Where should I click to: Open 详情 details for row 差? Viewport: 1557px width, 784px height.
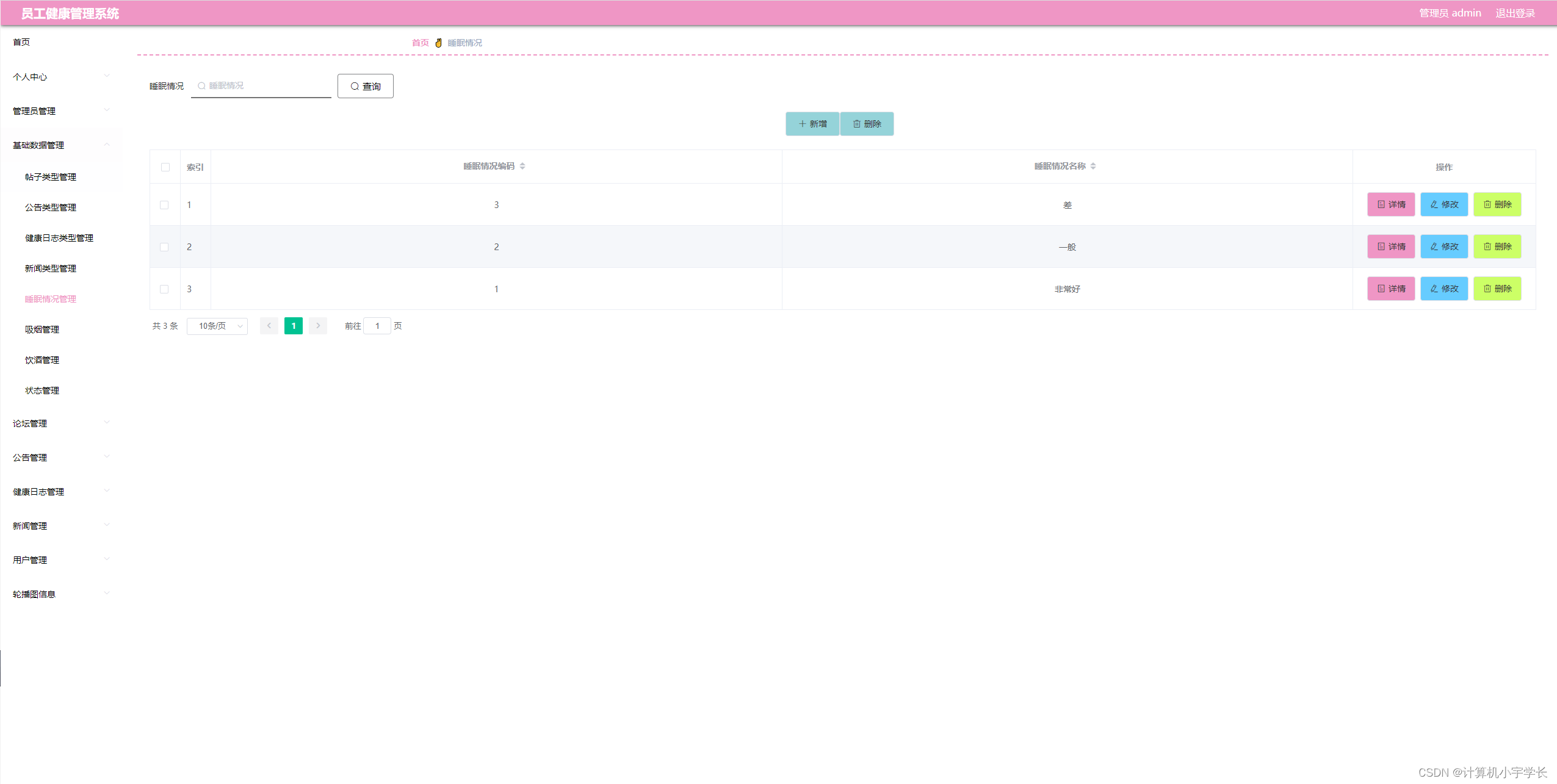(1390, 204)
